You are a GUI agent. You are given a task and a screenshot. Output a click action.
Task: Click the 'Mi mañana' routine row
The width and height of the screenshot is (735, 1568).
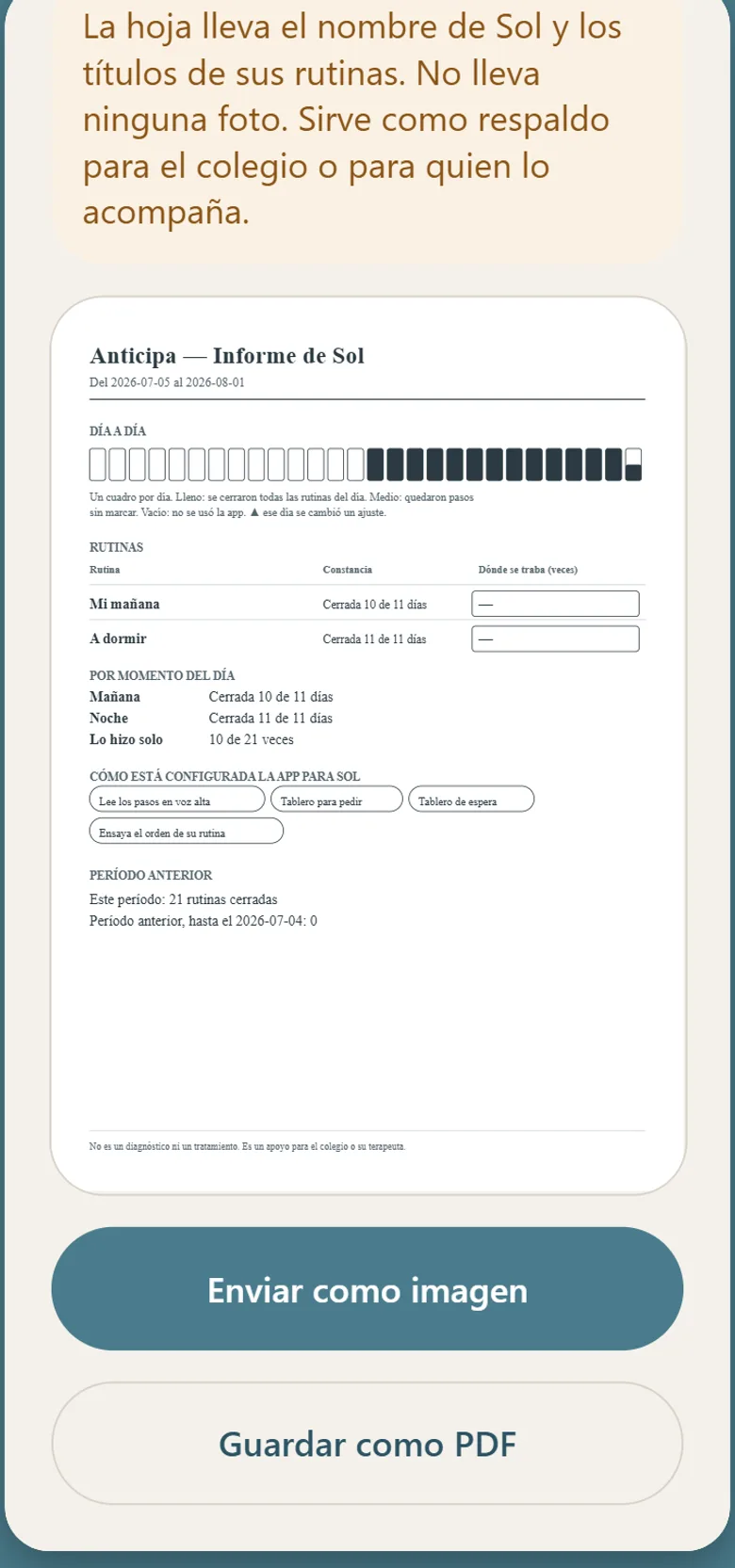367,604
